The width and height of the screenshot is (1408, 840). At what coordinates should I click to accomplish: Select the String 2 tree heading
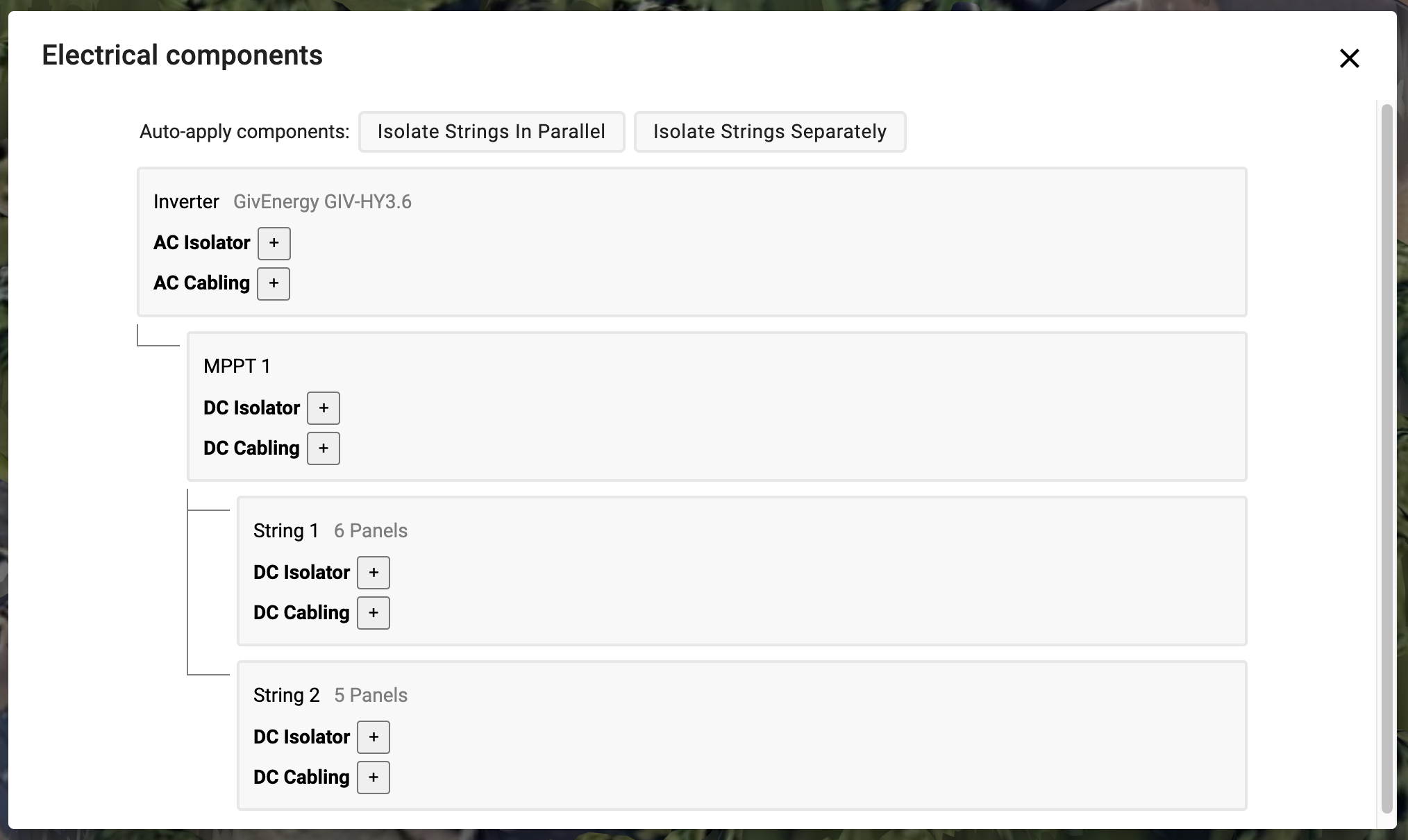tap(287, 695)
